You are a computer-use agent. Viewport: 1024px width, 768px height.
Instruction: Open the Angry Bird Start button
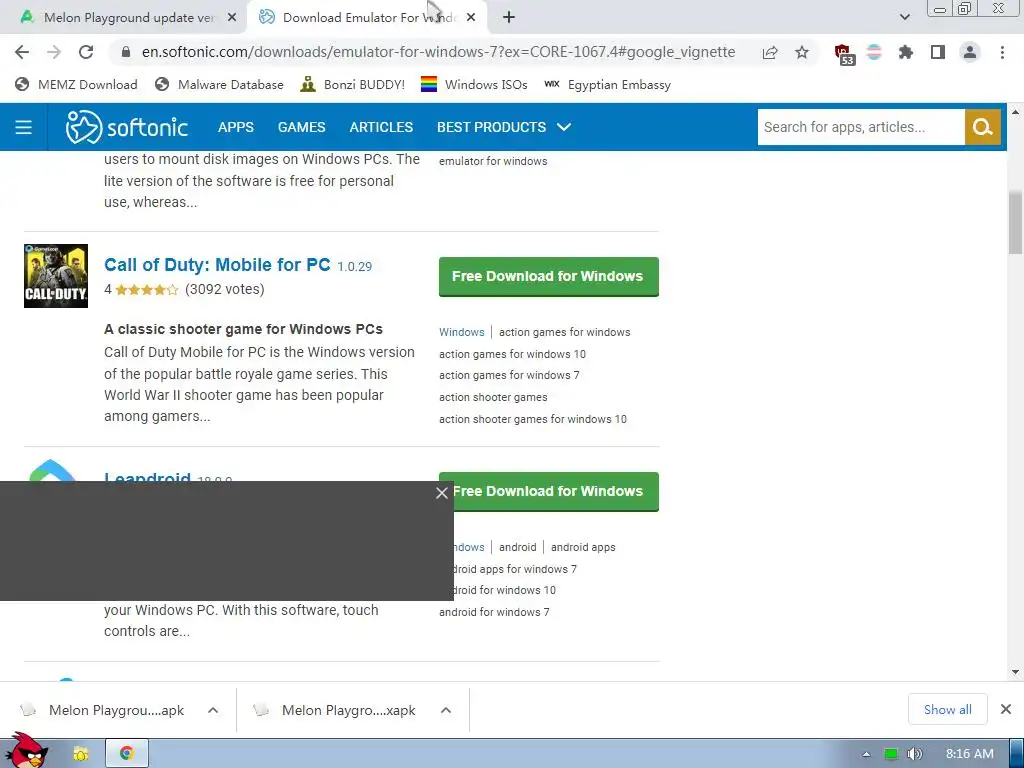27,751
